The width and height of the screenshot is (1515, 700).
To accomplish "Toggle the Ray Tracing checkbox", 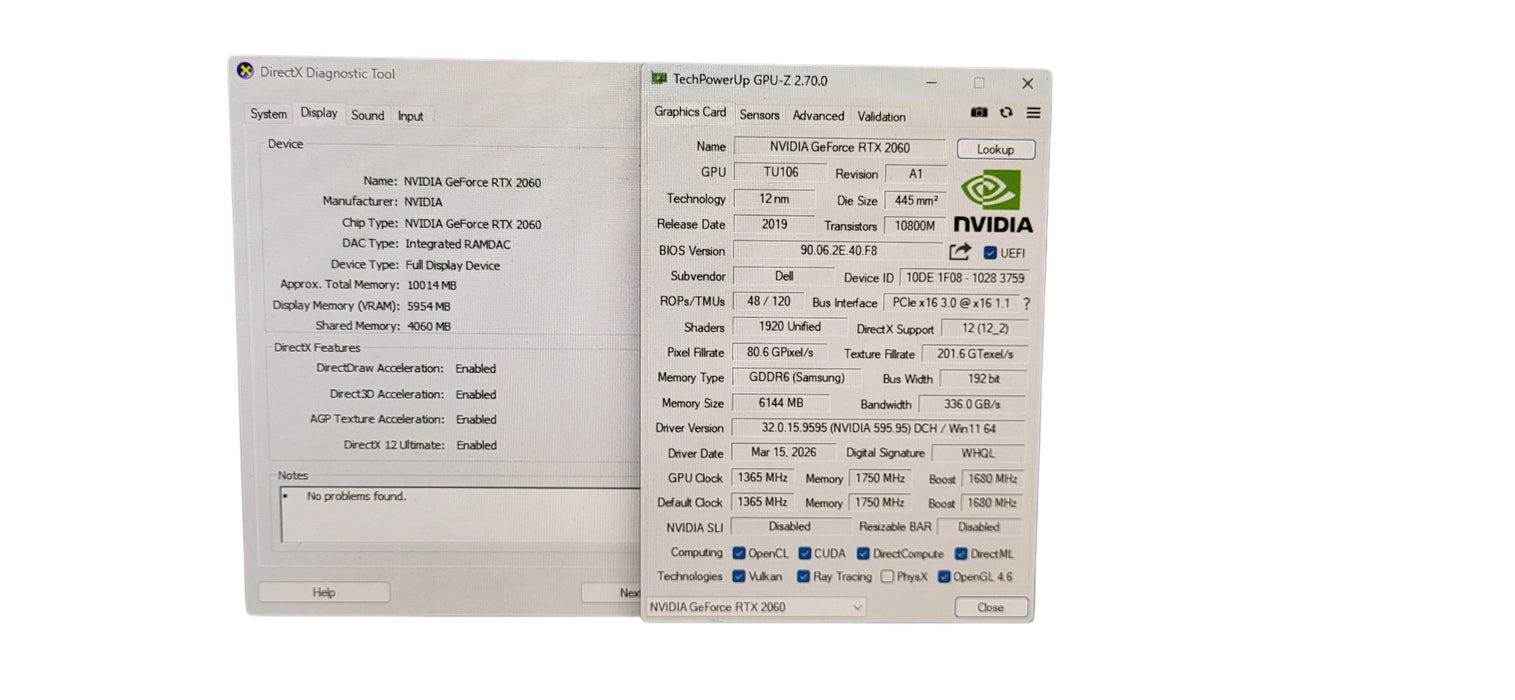I will 803,576.
